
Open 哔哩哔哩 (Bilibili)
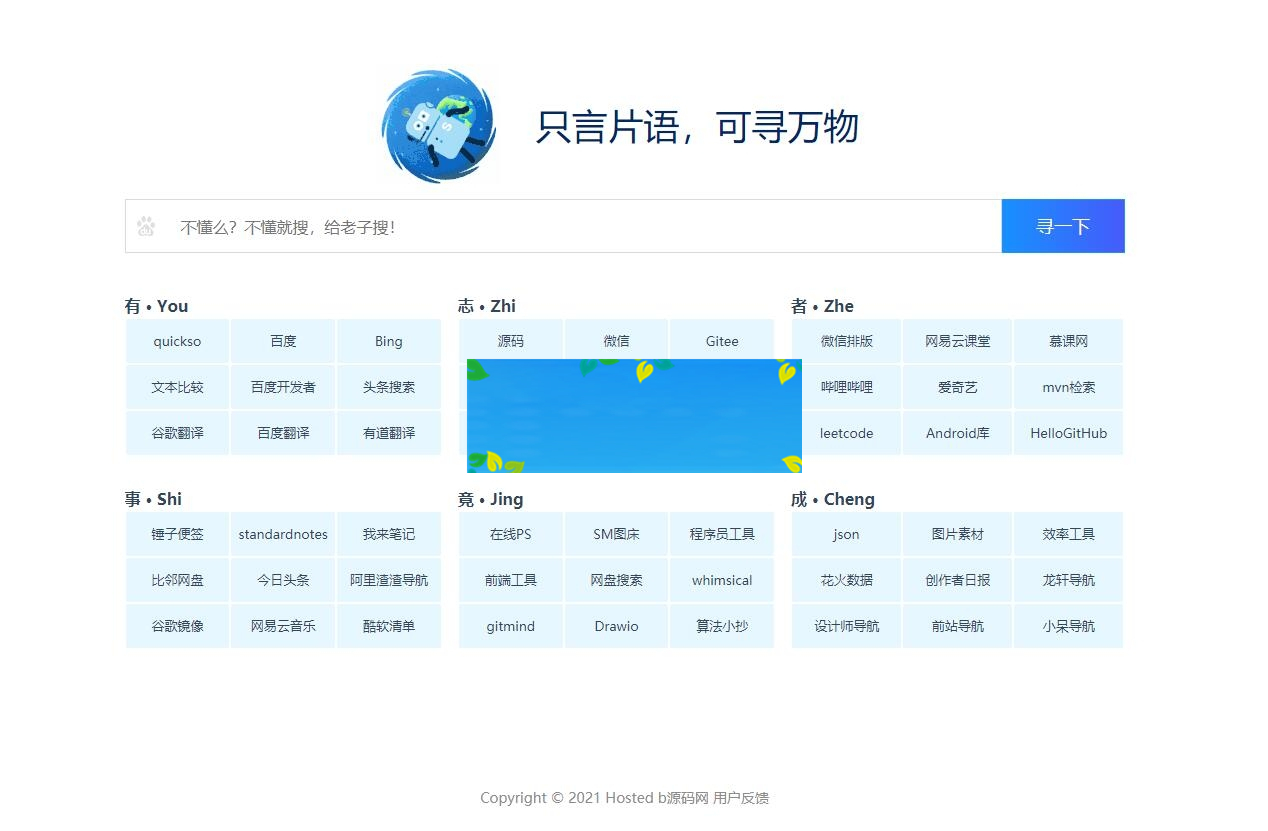846,387
